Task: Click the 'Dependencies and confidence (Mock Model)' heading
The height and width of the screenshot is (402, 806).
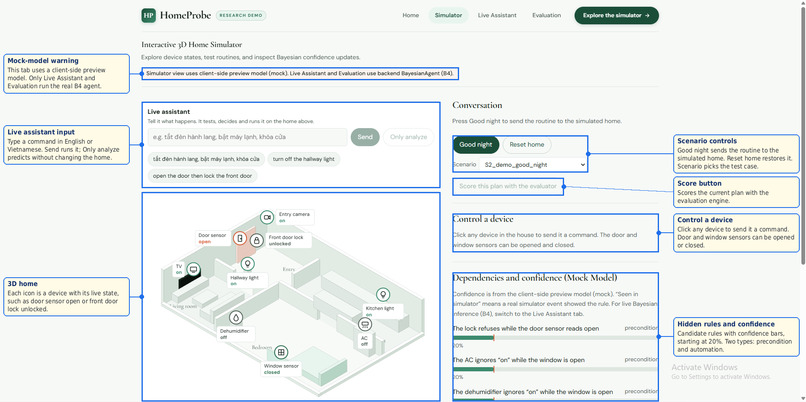Action: pos(535,278)
